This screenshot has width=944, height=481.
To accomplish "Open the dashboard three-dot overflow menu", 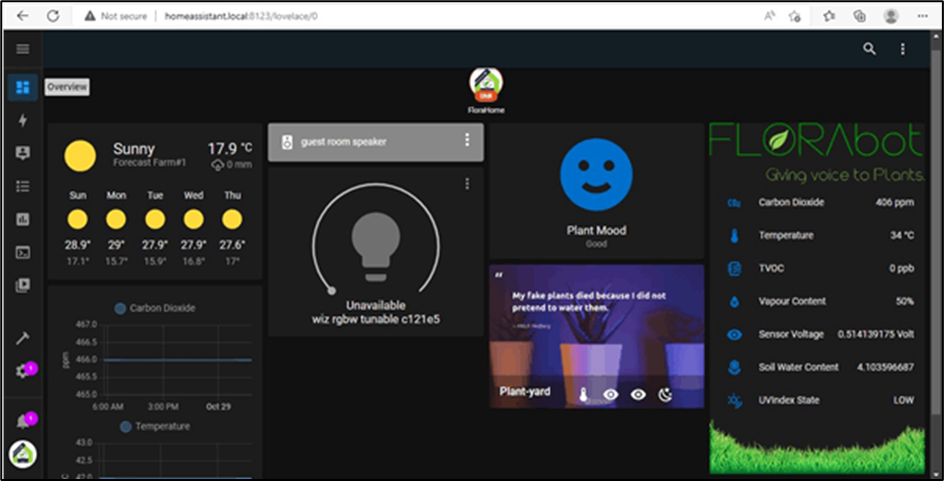I will coord(902,49).
